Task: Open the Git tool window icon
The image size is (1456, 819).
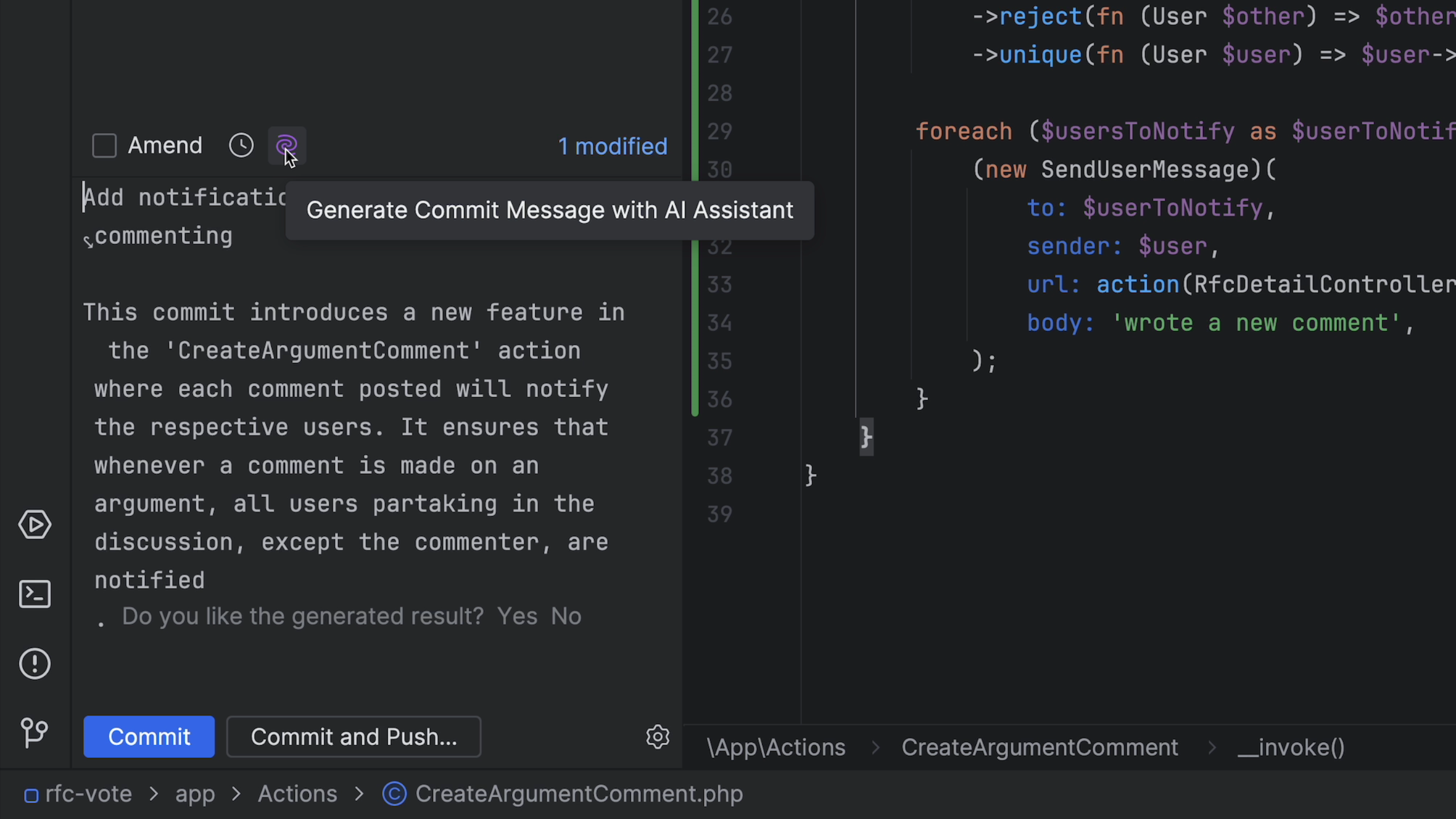Action: click(35, 733)
